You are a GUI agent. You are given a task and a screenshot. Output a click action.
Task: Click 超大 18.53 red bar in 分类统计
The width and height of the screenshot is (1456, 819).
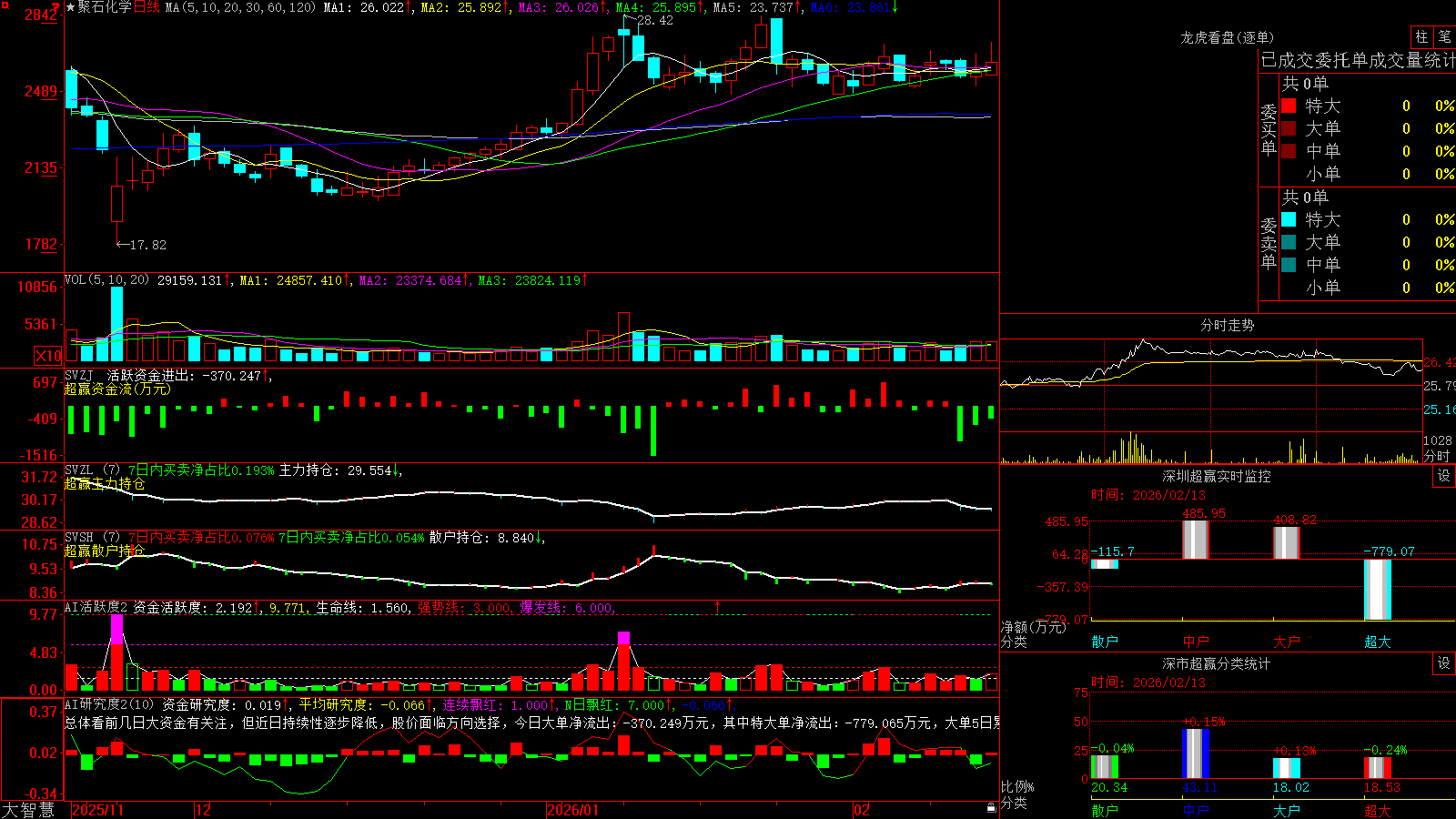pyautogui.click(x=1378, y=768)
